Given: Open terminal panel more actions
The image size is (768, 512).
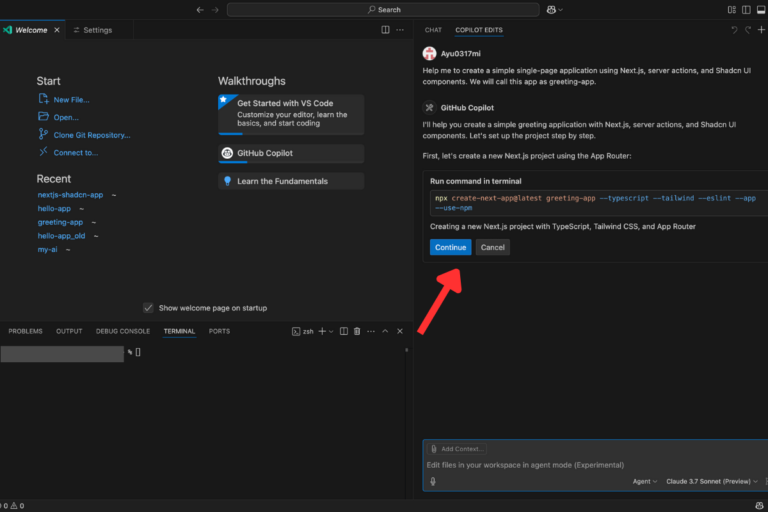Looking at the screenshot, I should point(371,331).
